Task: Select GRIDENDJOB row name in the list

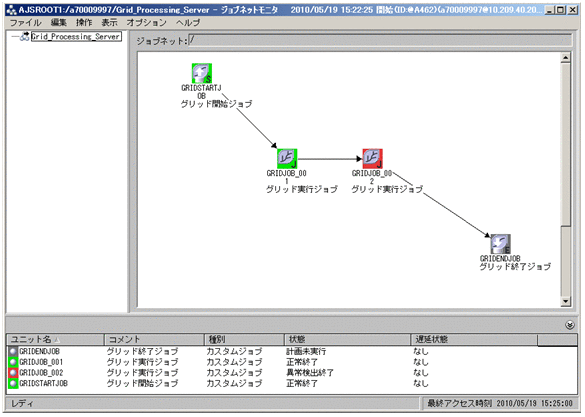Action: 39,351
